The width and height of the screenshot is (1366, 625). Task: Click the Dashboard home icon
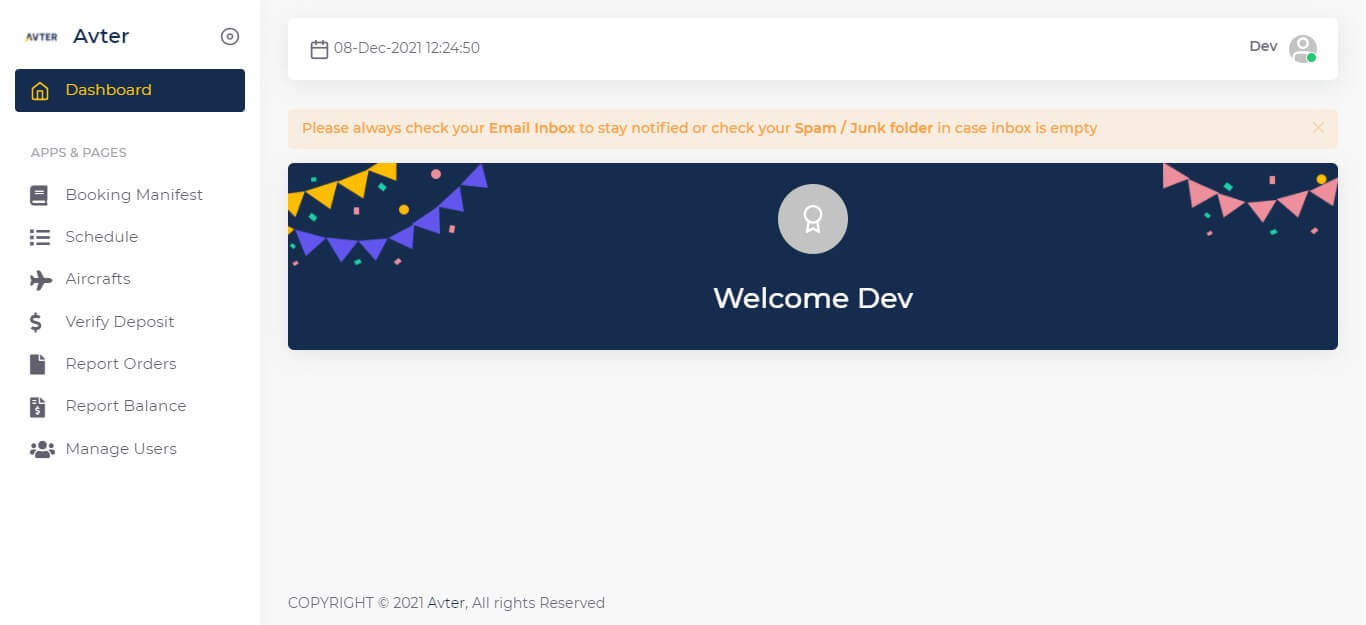coord(40,91)
